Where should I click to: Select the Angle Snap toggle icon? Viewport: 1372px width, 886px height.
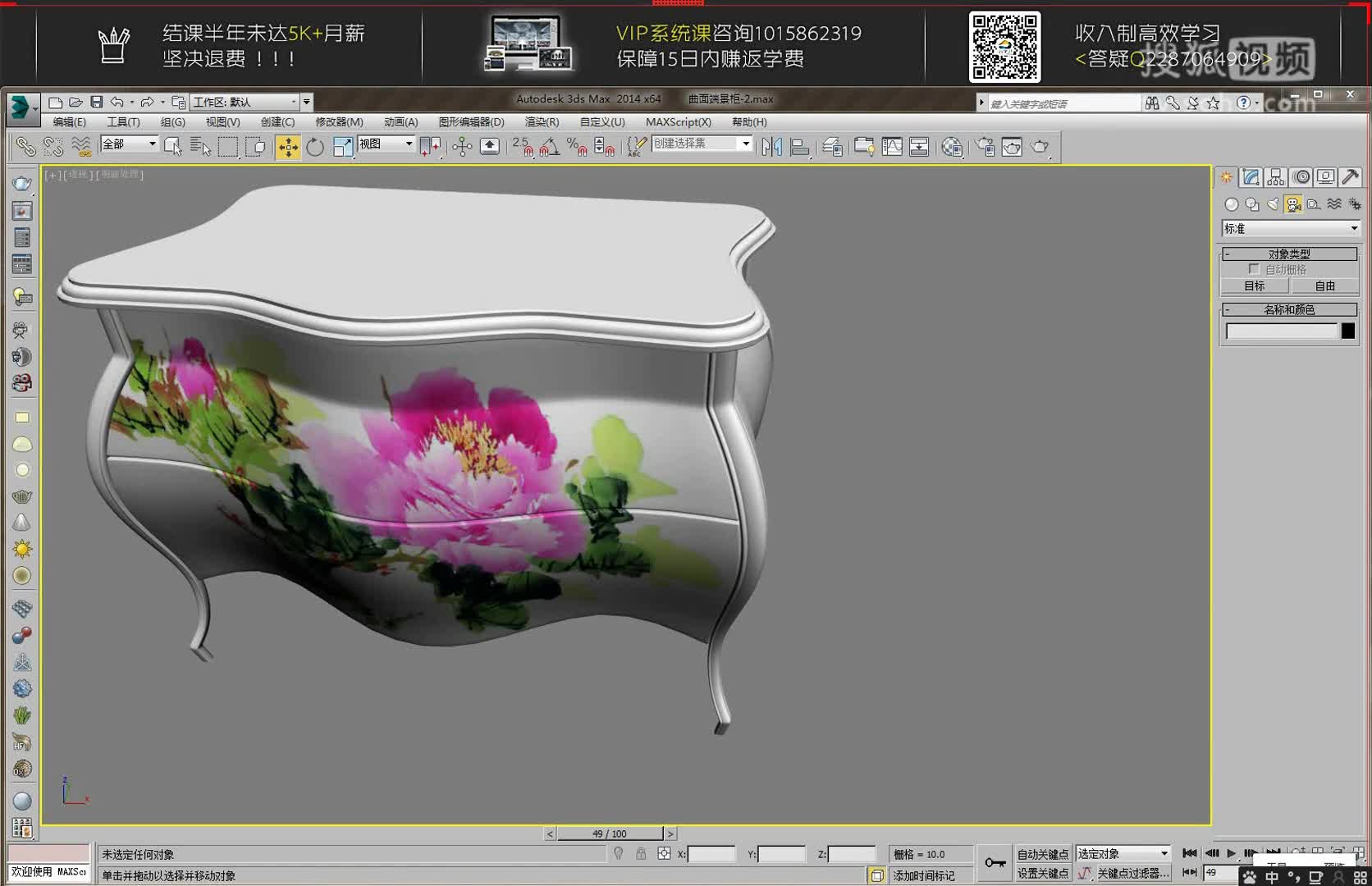click(548, 147)
